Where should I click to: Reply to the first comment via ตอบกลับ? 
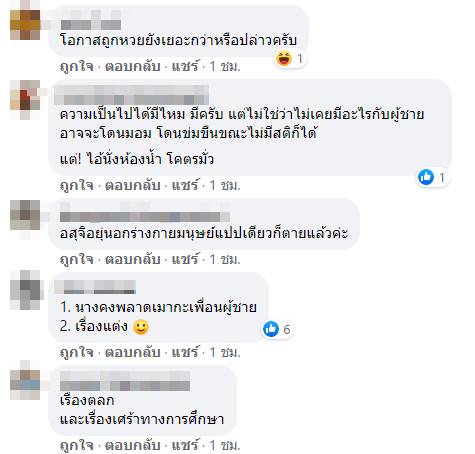(x=133, y=67)
